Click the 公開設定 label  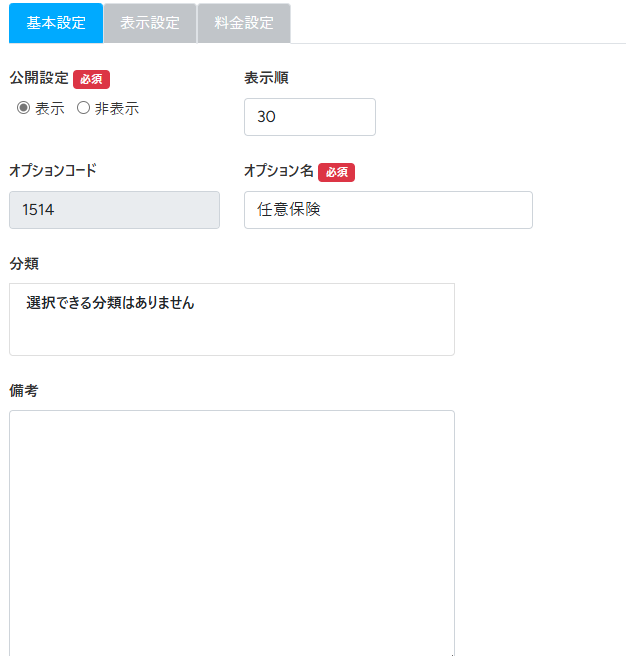pos(39,78)
